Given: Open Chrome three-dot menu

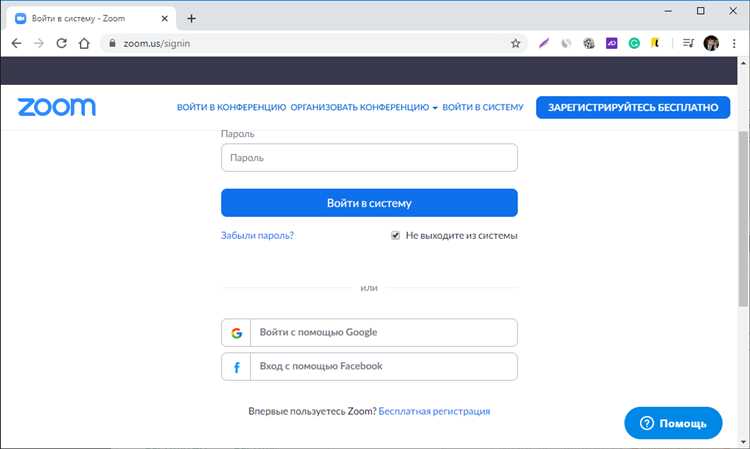Looking at the screenshot, I should click(734, 44).
